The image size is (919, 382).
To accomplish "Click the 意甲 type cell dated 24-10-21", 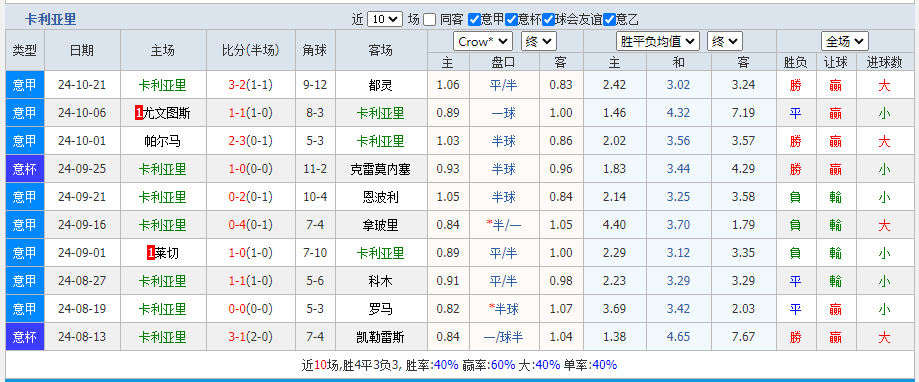I will 25,86.
